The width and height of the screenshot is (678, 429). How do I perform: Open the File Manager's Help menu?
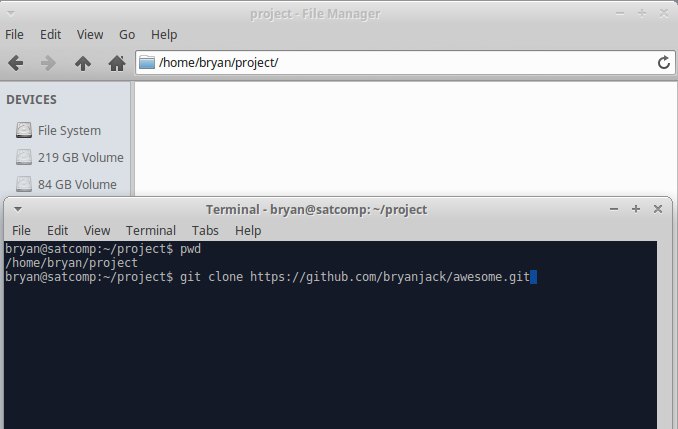coord(164,35)
